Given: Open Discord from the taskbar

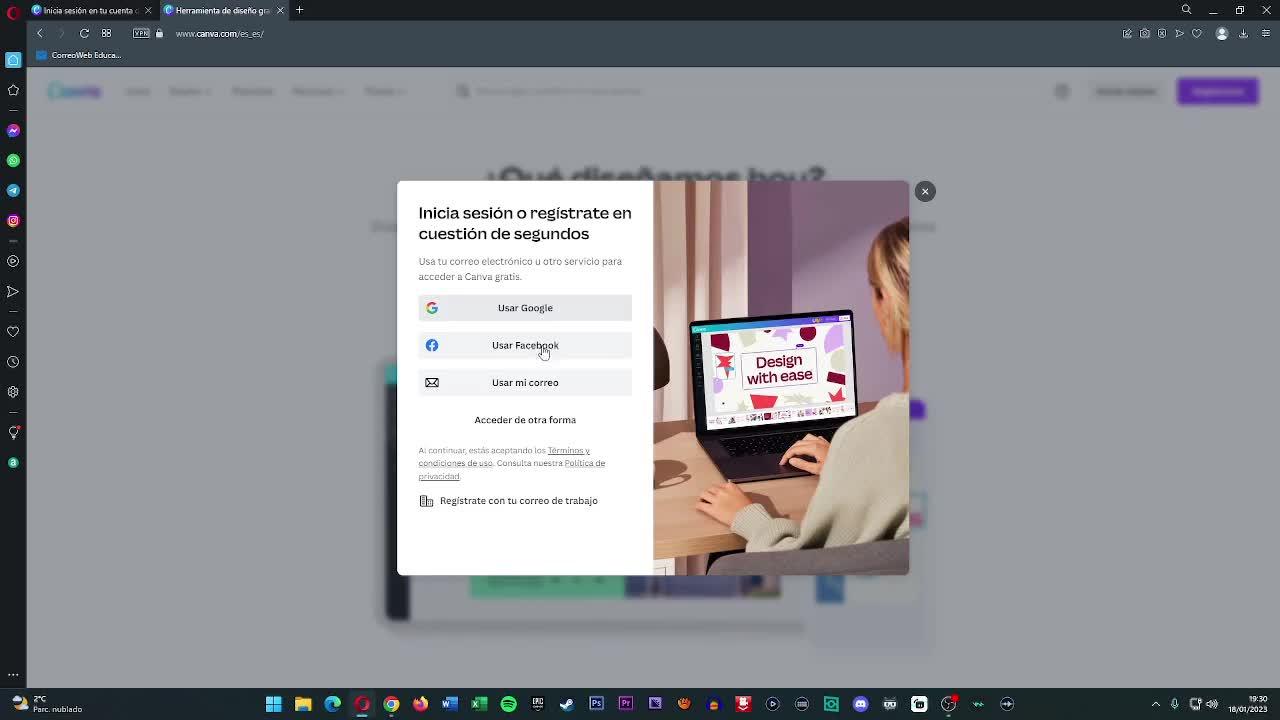Looking at the screenshot, I should coord(860,704).
